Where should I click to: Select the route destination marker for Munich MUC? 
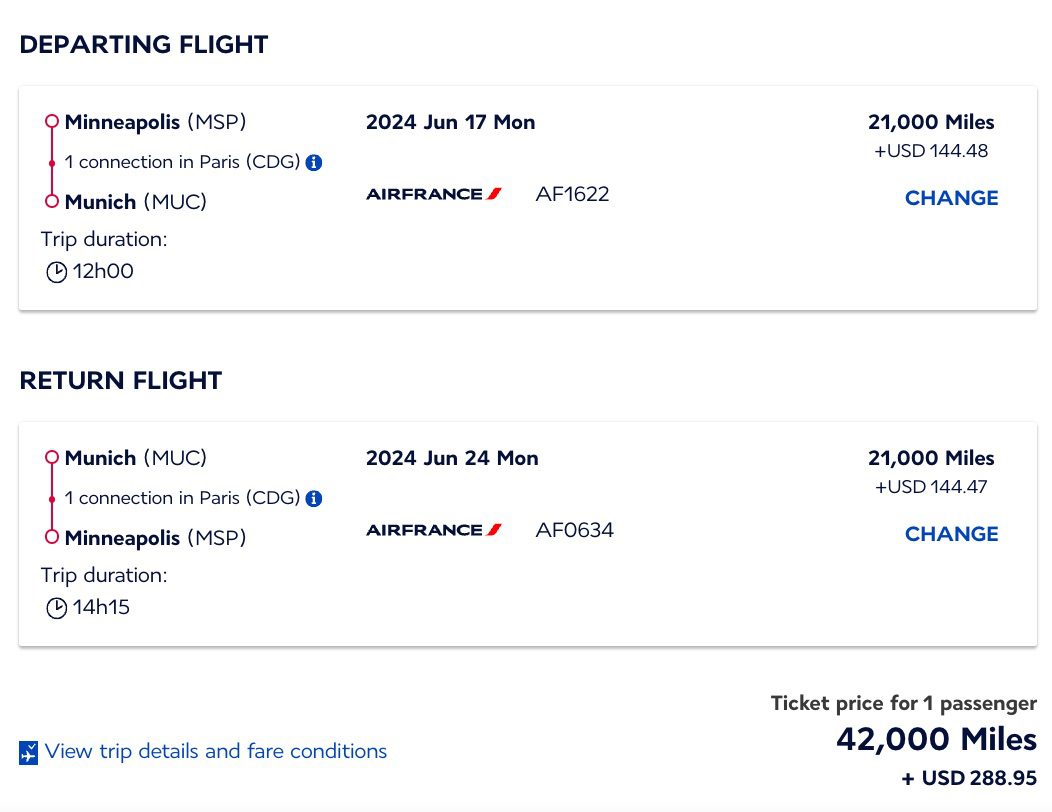[50, 201]
